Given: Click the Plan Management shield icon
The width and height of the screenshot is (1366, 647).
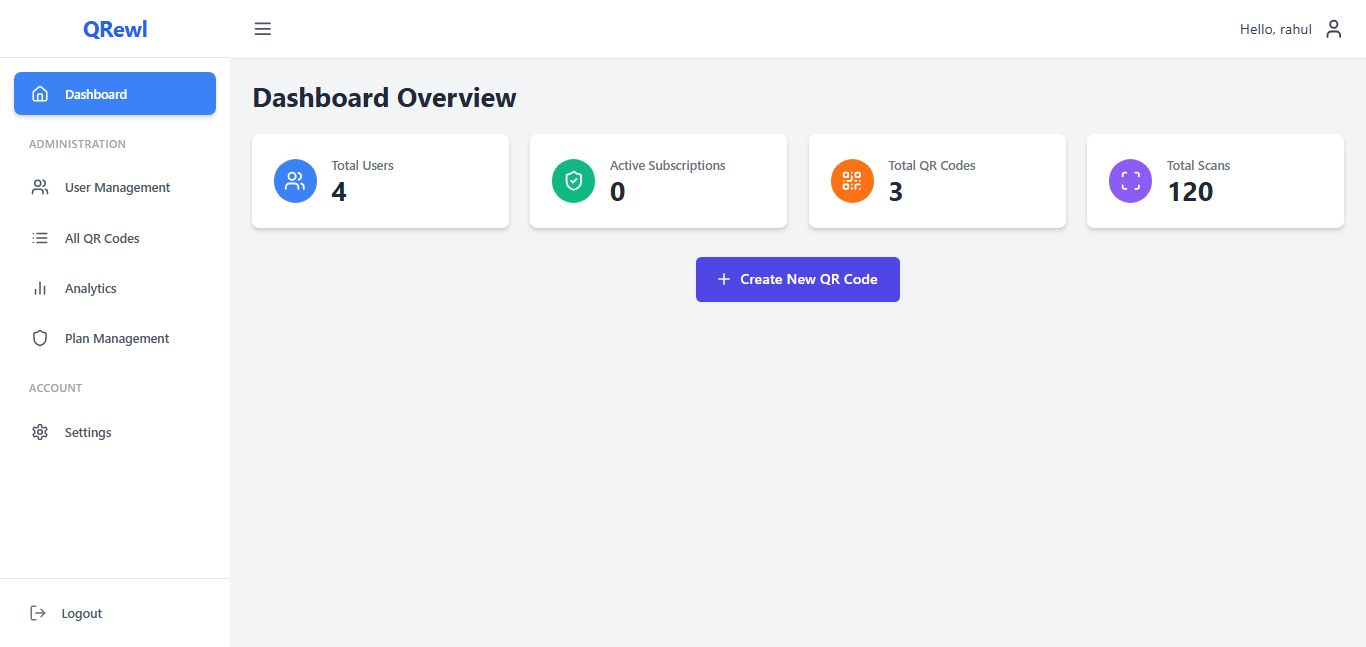Looking at the screenshot, I should [x=40, y=338].
